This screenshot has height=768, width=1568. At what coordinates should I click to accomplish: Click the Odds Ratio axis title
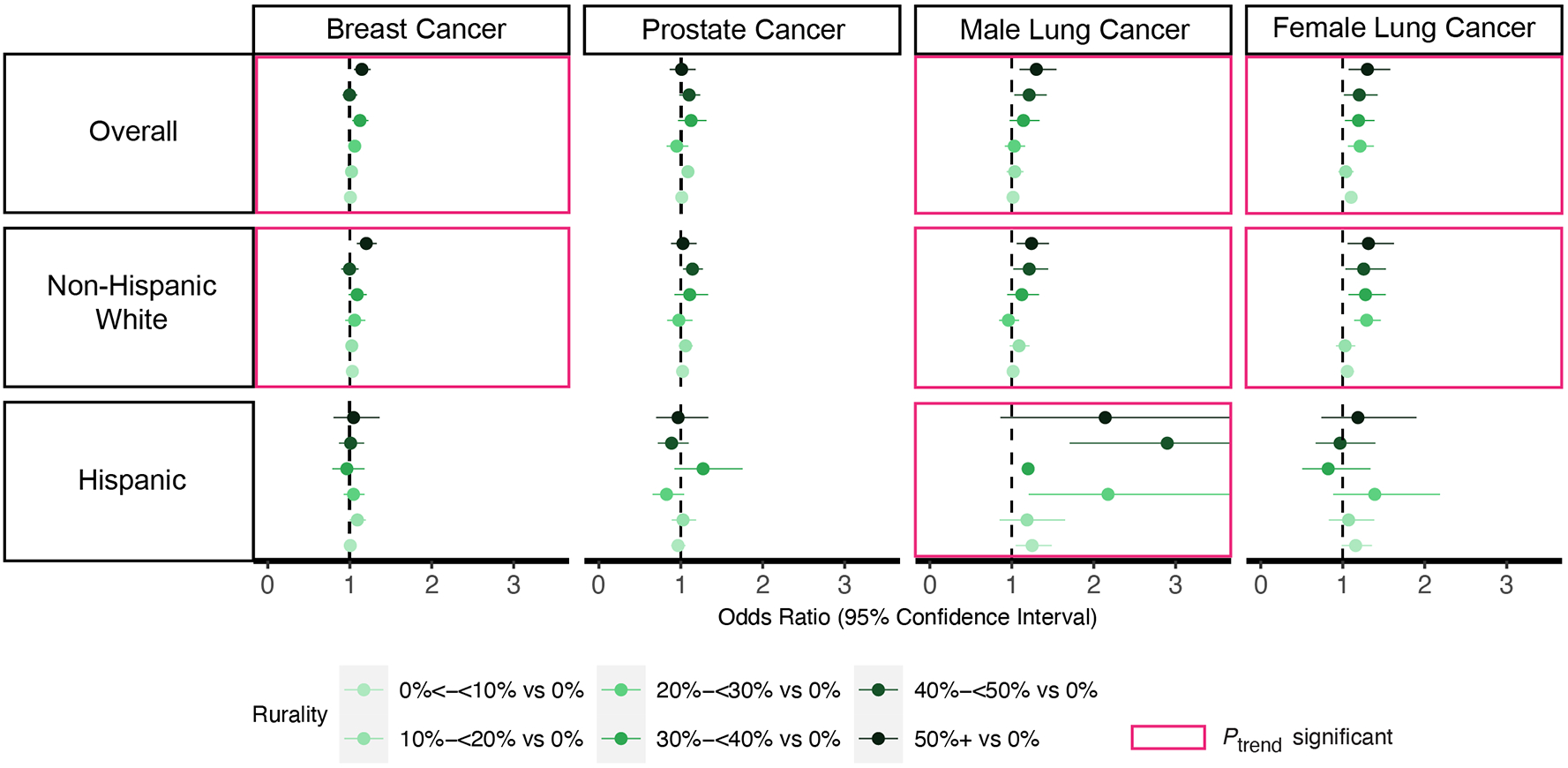[x=907, y=617]
